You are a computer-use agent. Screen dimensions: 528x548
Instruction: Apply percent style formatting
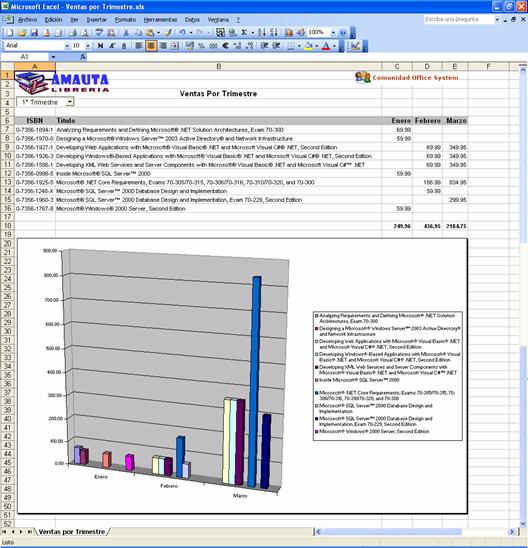tap(201, 46)
